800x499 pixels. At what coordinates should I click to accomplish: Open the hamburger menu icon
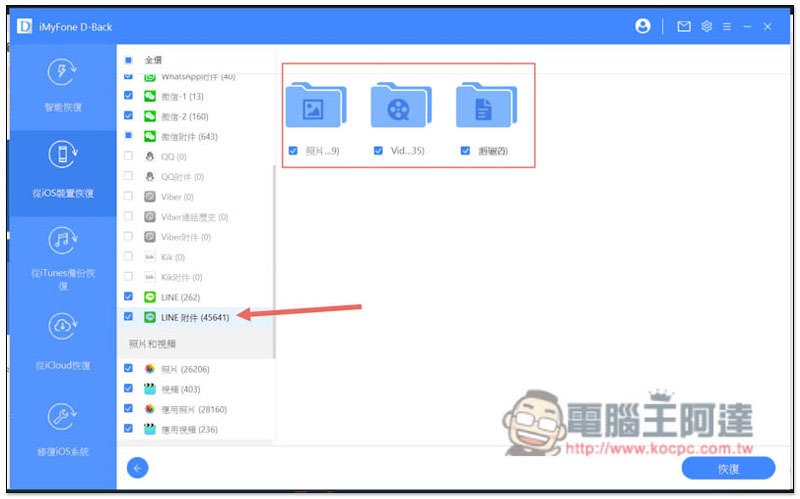[x=727, y=27]
